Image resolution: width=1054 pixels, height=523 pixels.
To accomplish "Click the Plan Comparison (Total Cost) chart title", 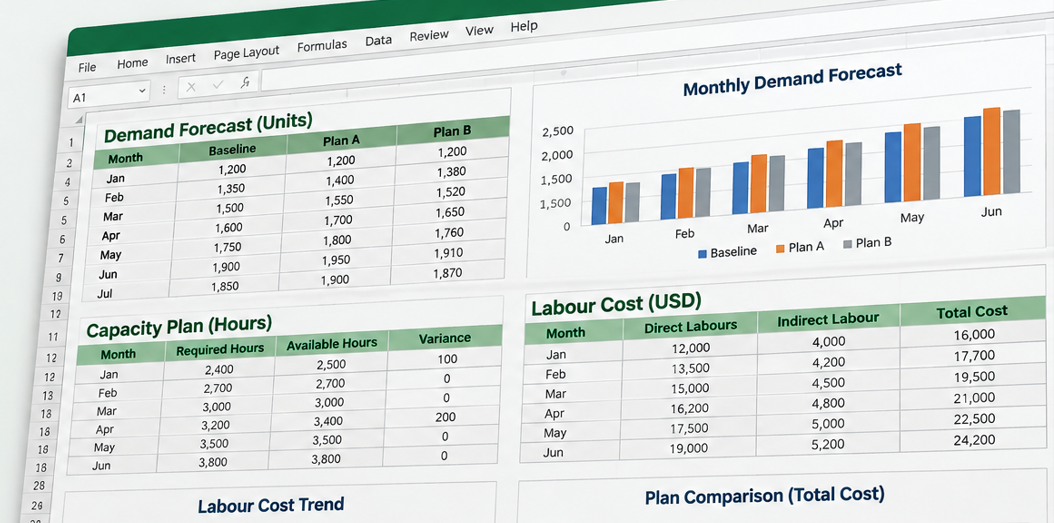I will click(765, 496).
